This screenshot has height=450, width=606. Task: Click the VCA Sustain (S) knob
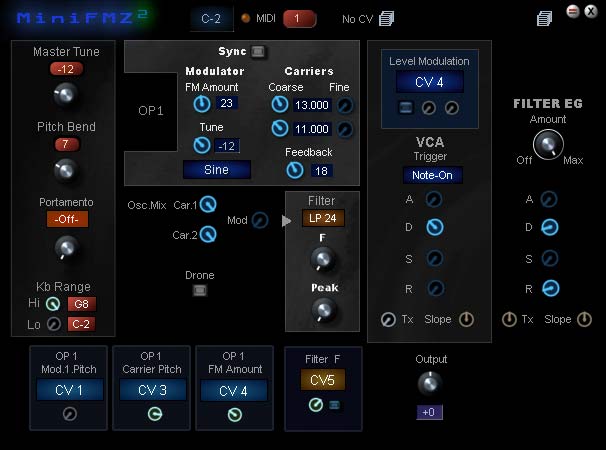click(x=434, y=258)
